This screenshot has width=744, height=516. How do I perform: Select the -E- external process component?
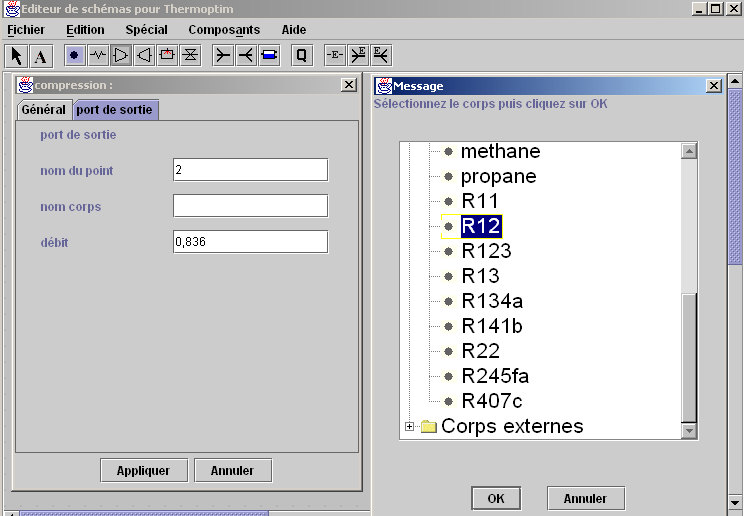tap(335, 56)
